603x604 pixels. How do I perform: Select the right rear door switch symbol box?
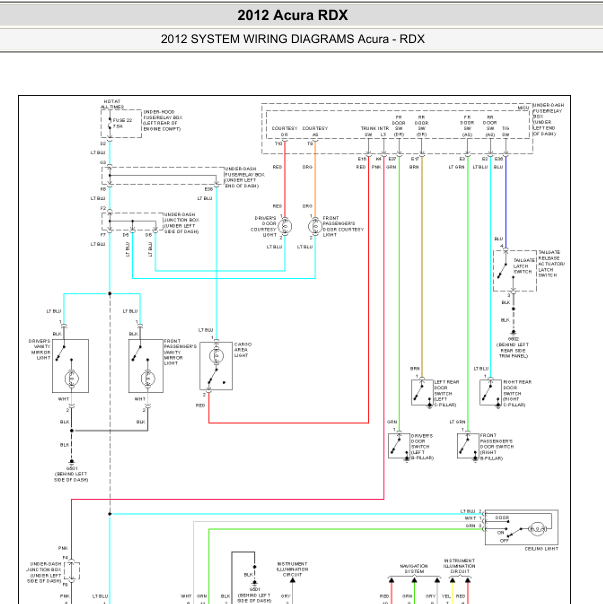(490, 392)
